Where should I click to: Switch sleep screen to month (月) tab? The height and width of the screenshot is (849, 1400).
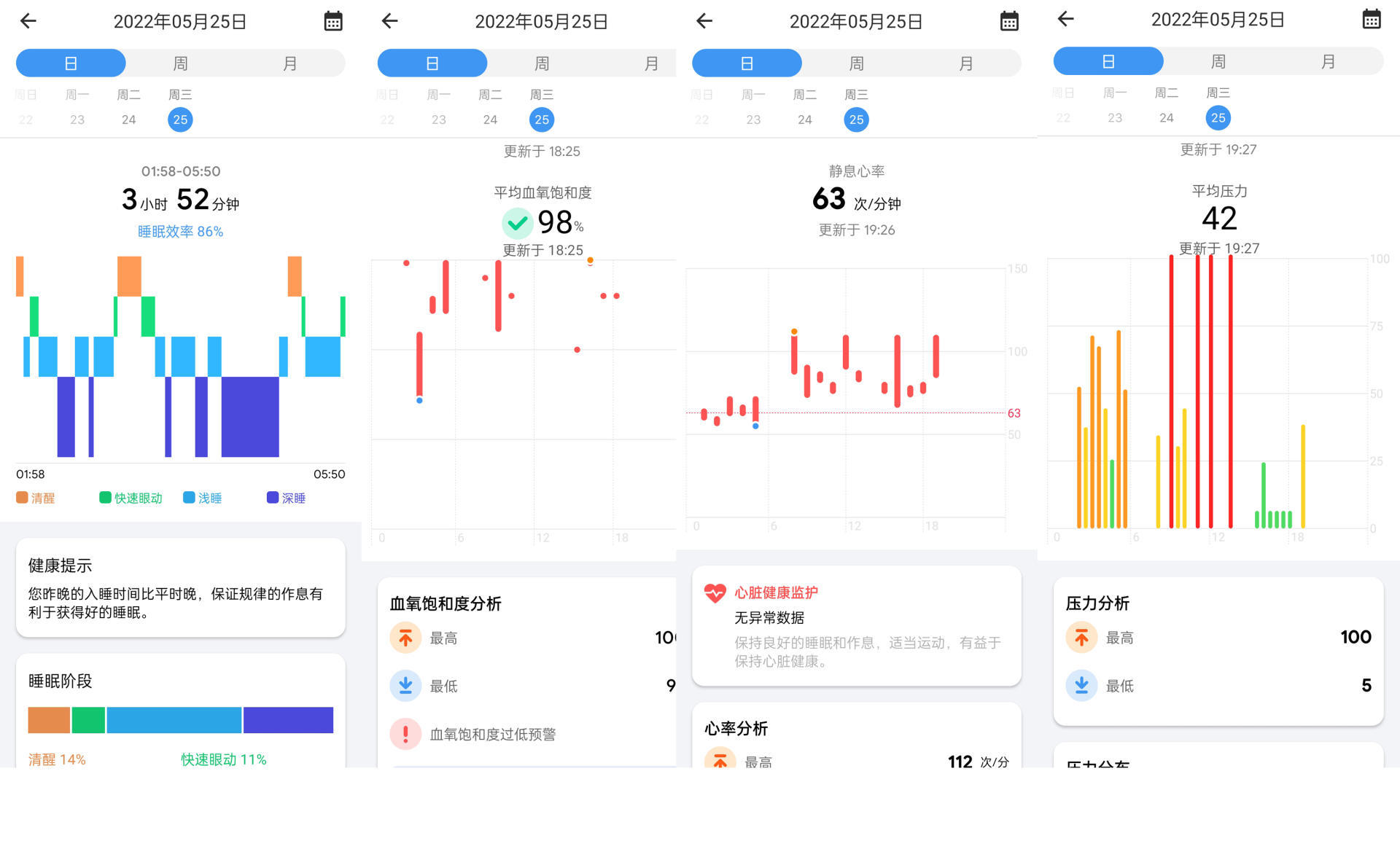(289, 63)
